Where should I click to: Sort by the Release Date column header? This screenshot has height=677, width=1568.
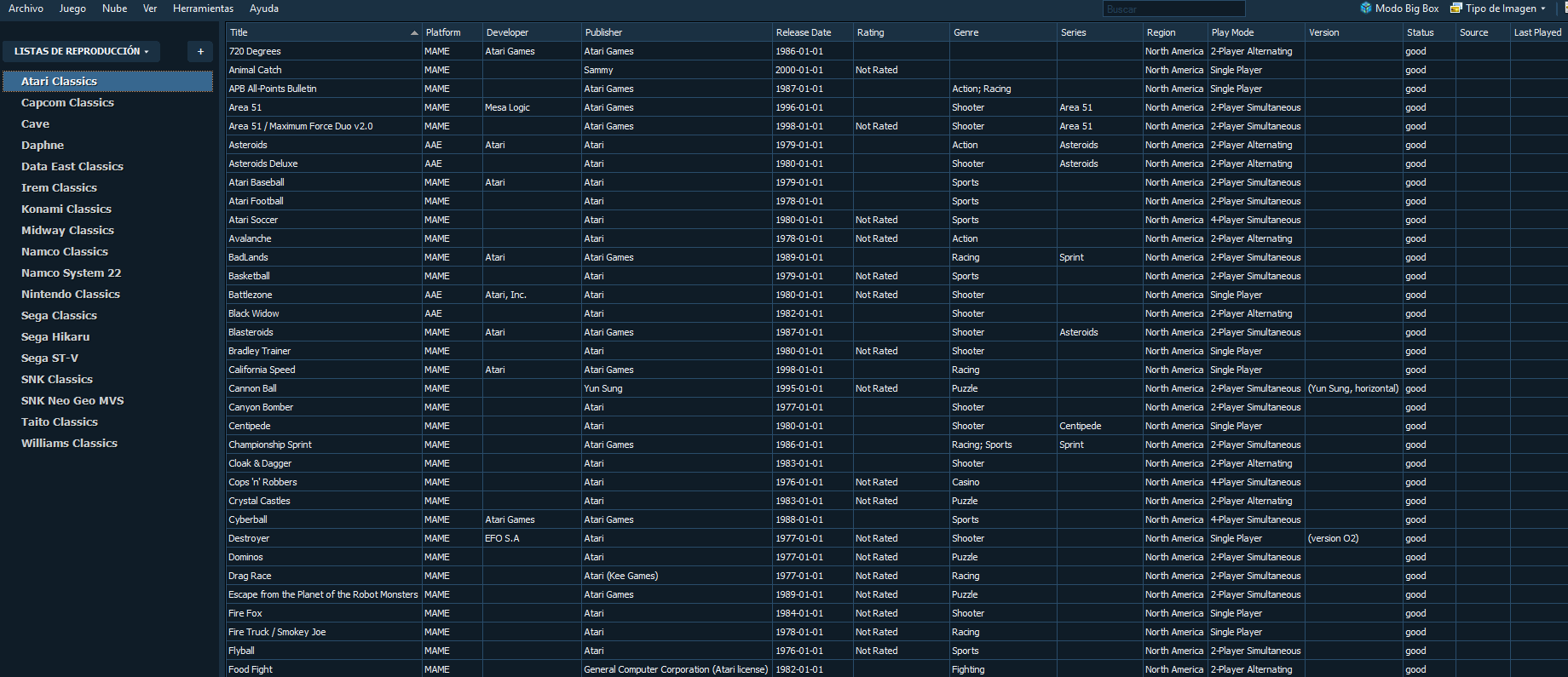pos(813,32)
